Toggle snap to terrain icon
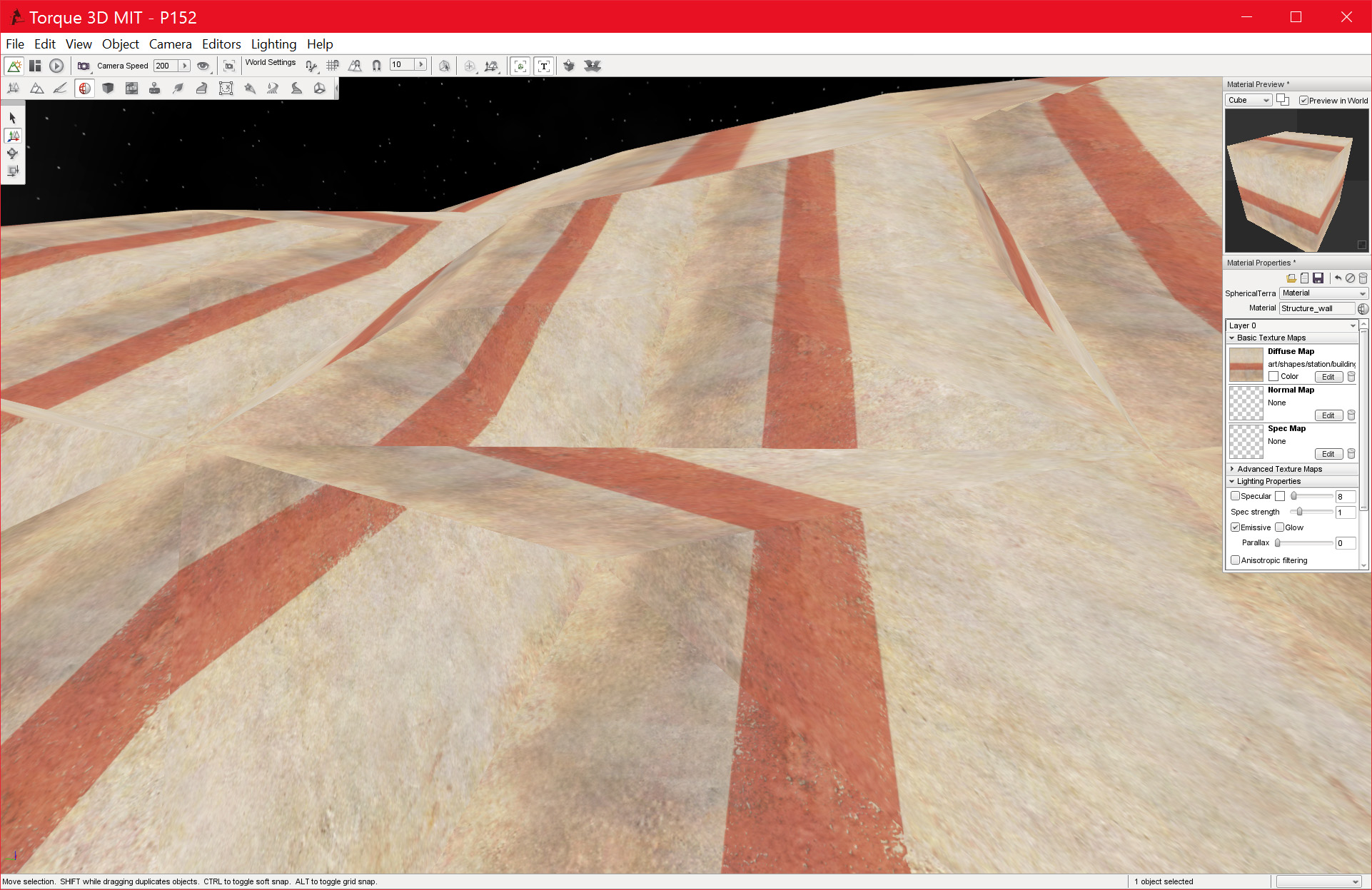This screenshot has width=1372, height=890. pos(355,66)
